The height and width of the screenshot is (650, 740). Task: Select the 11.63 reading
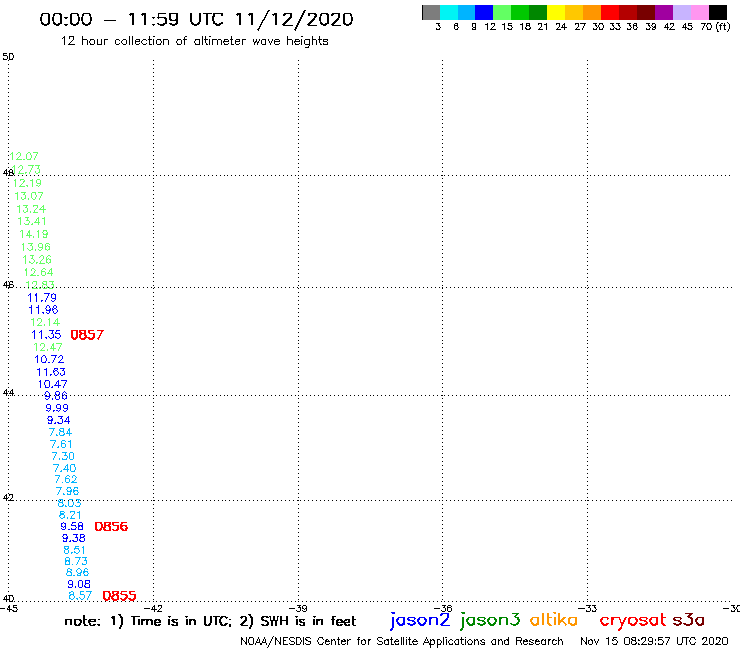(51, 372)
